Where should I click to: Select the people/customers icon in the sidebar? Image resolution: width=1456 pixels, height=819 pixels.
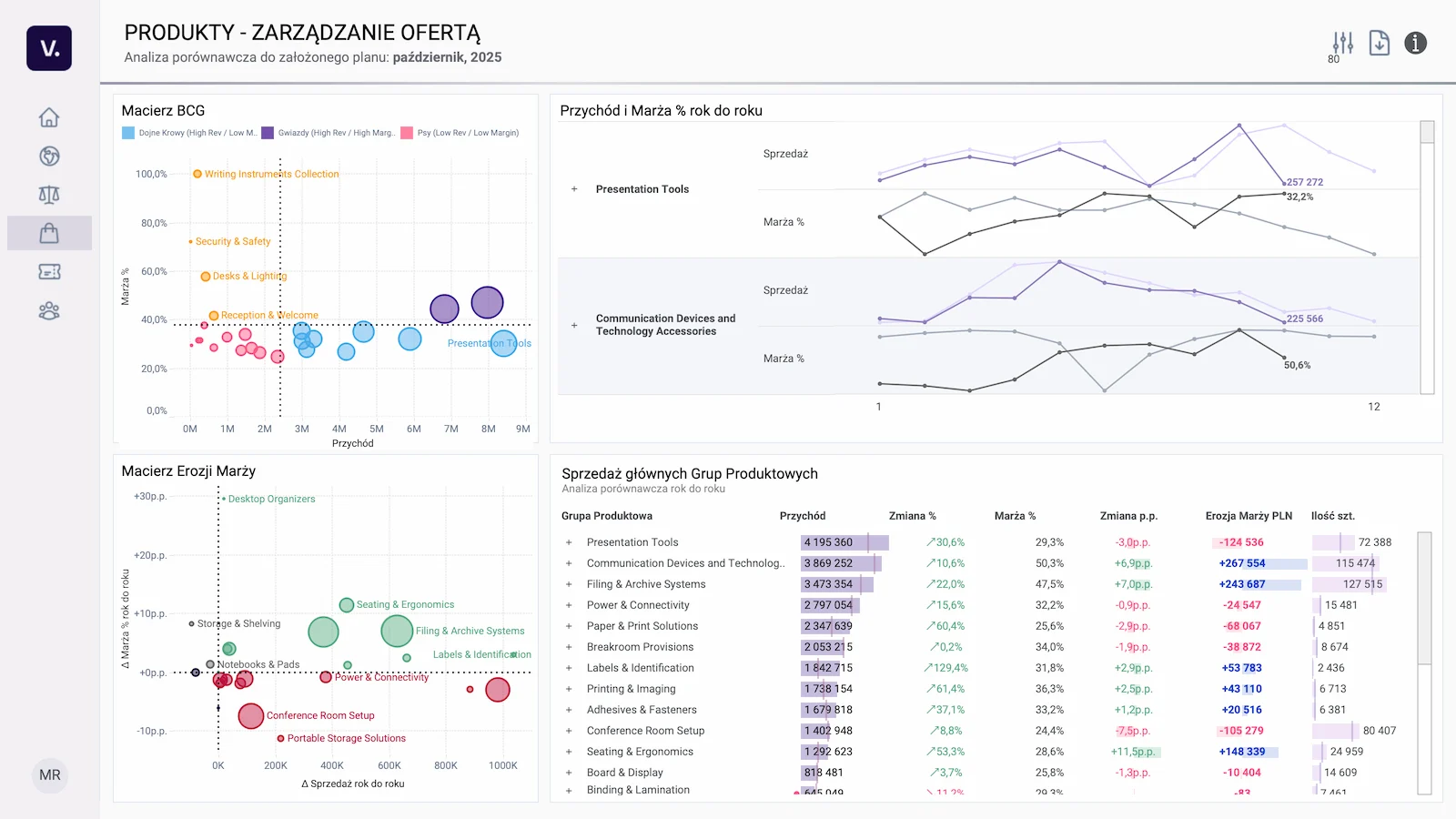(50, 310)
